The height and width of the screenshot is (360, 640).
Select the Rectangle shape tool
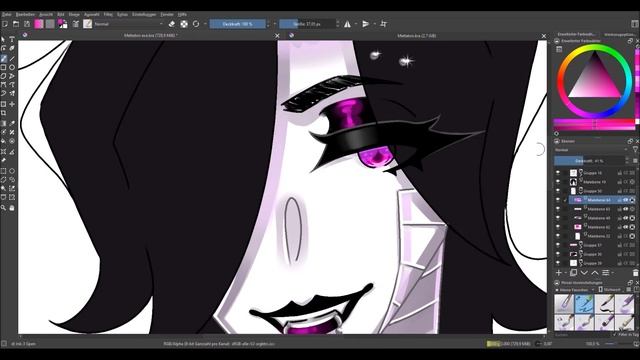click(4, 67)
